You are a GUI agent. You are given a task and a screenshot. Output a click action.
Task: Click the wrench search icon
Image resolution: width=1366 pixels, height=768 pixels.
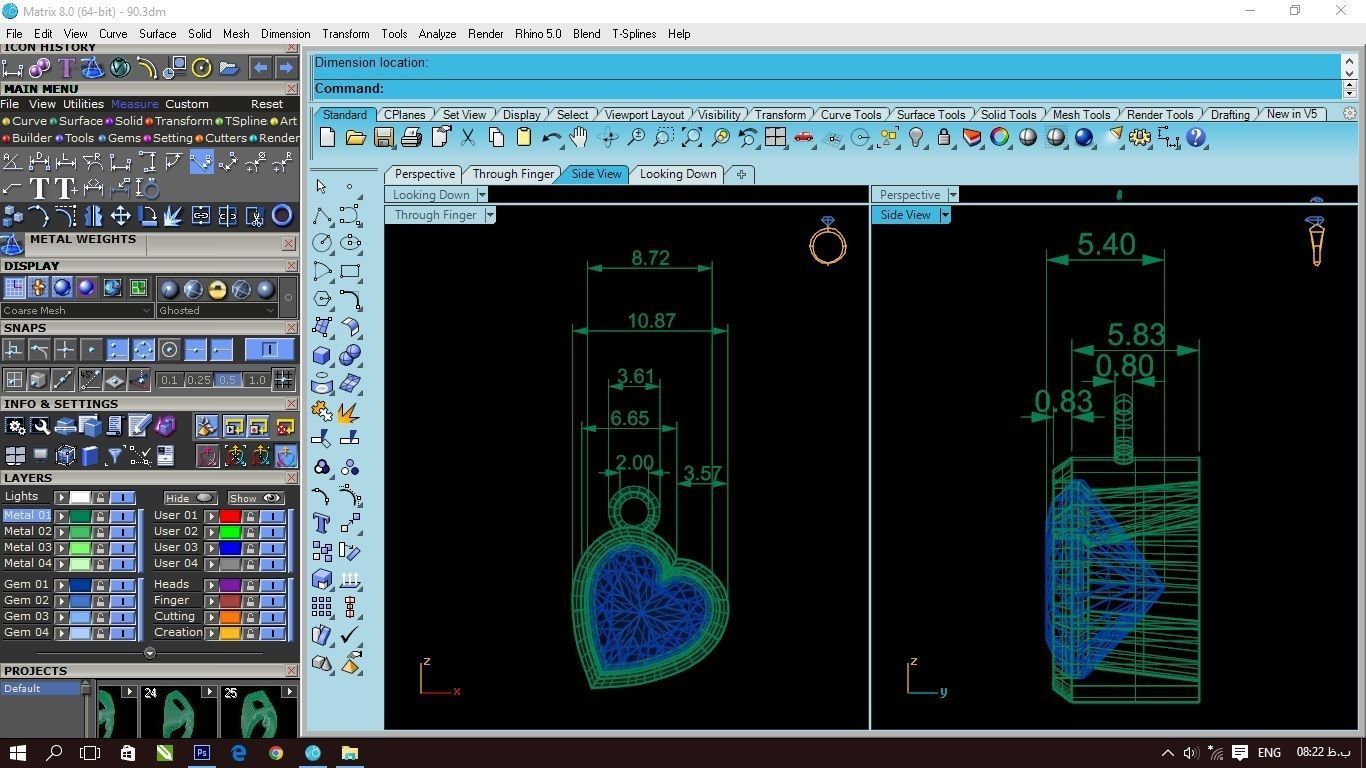point(40,427)
